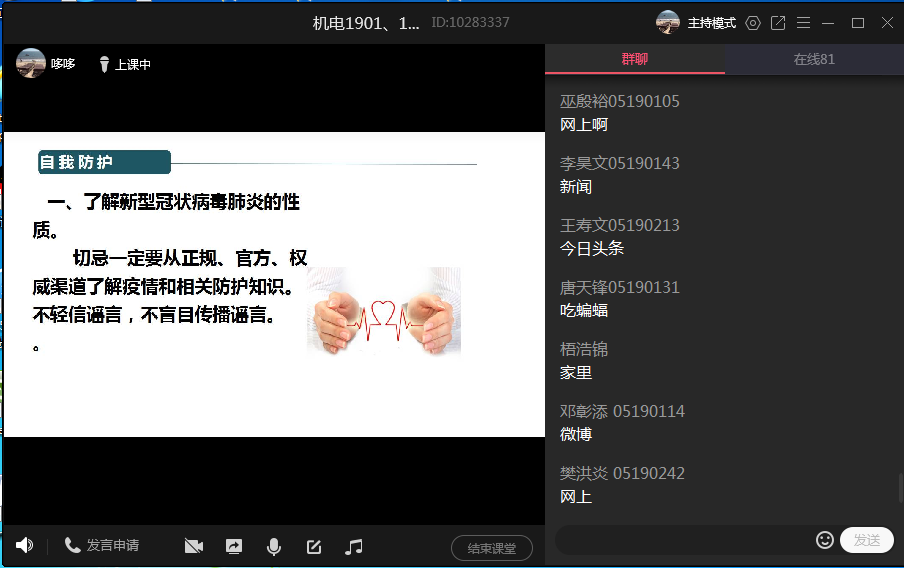Open the whiteboard edit tool icon
Viewport: 904px width, 568px height.
click(314, 546)
